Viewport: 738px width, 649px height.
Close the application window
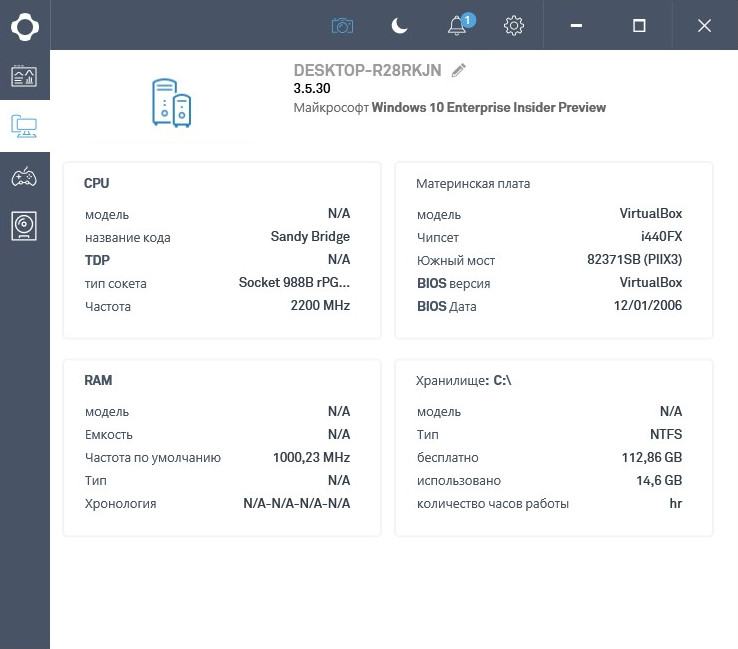(704, 25)
